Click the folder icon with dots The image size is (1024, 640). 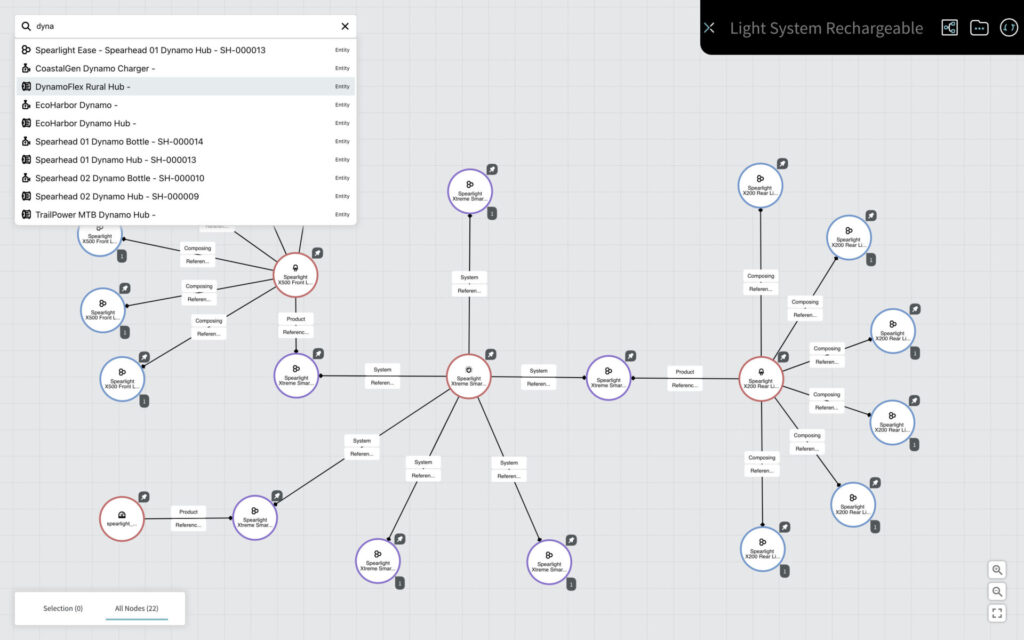click(x=979, y=28)
